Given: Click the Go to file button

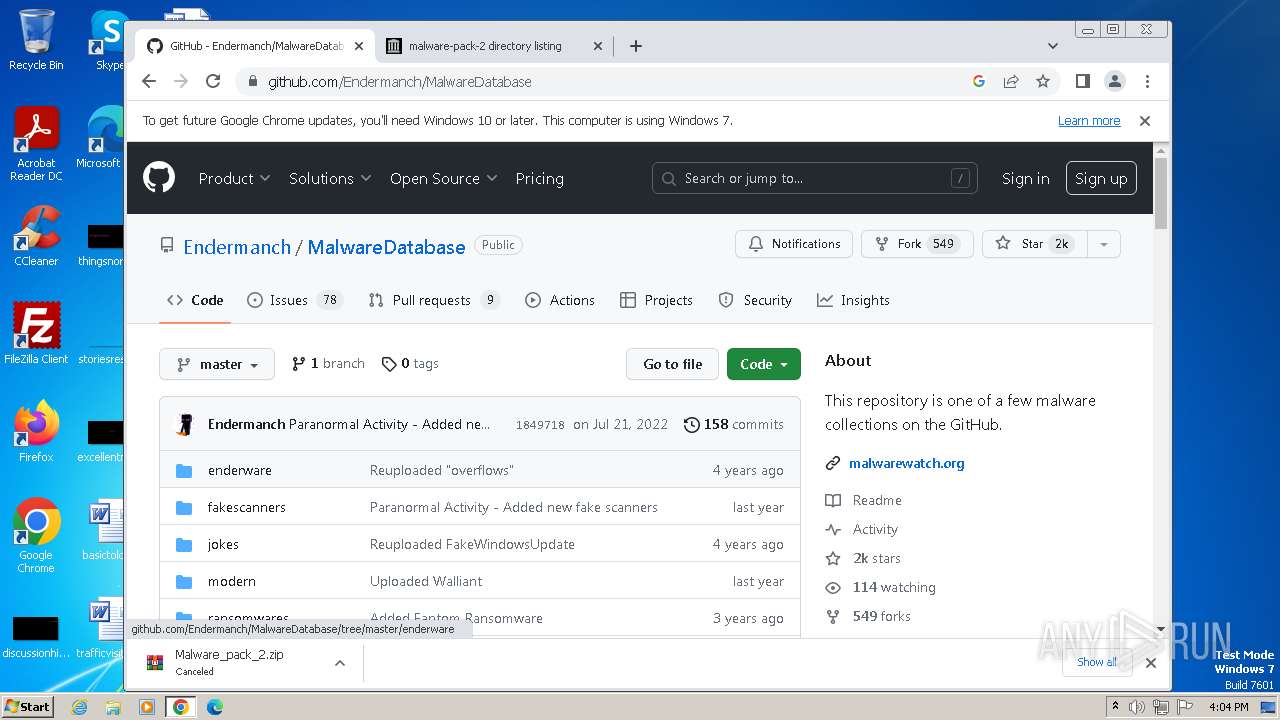Looking at the screenshot, I should point(672,364).
